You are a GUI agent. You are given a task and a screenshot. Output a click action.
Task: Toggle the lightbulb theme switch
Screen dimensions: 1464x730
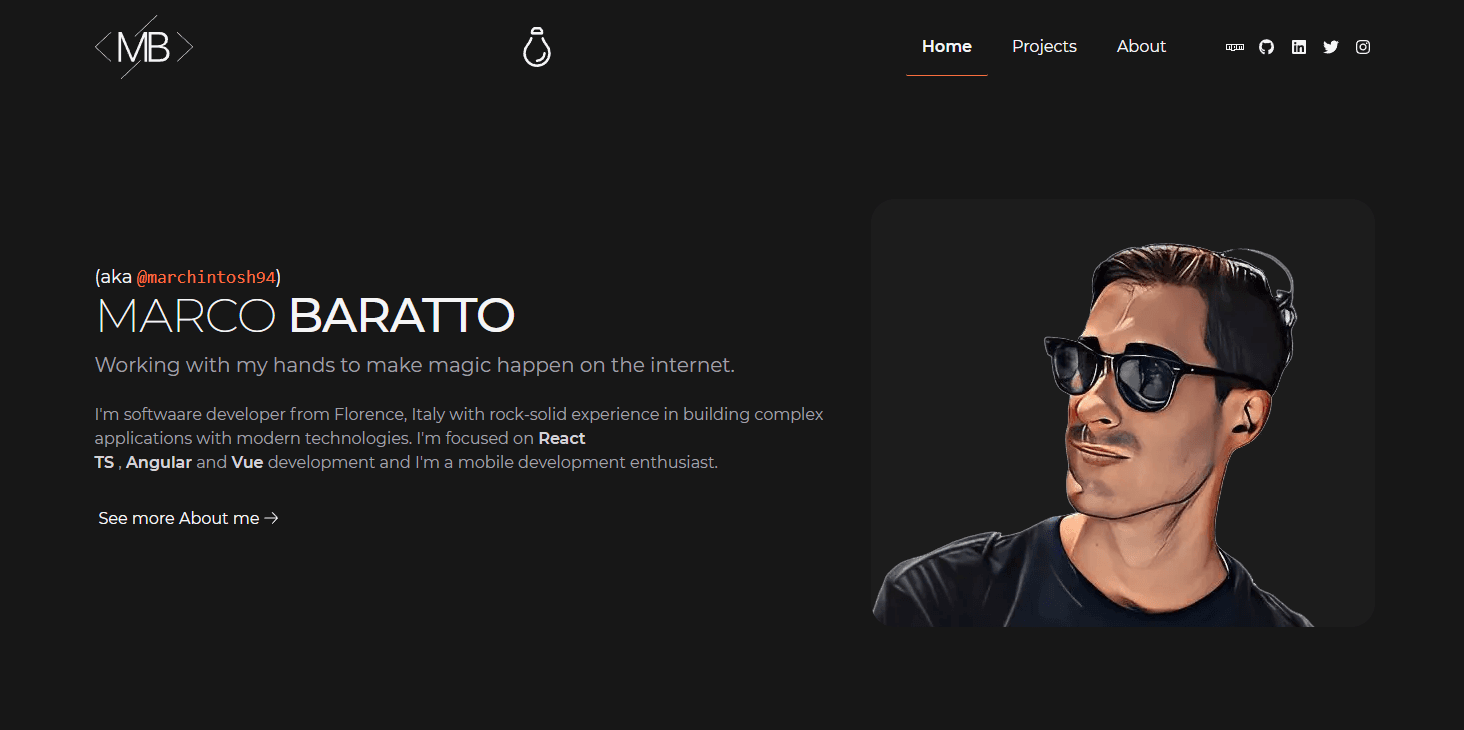pos(537,47)
